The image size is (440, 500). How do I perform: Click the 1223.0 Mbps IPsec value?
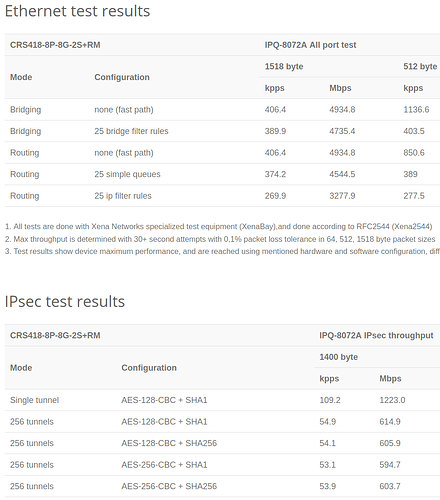coord(392,400)
